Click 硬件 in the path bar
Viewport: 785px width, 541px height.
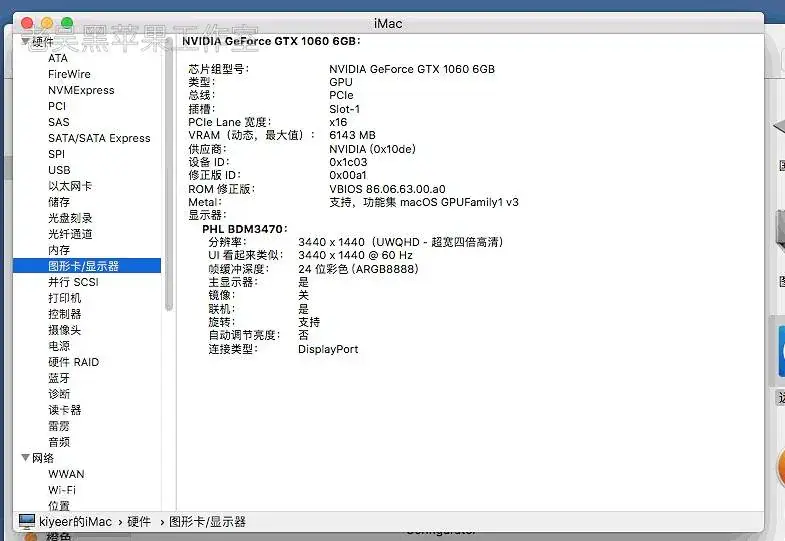(139, 522)
